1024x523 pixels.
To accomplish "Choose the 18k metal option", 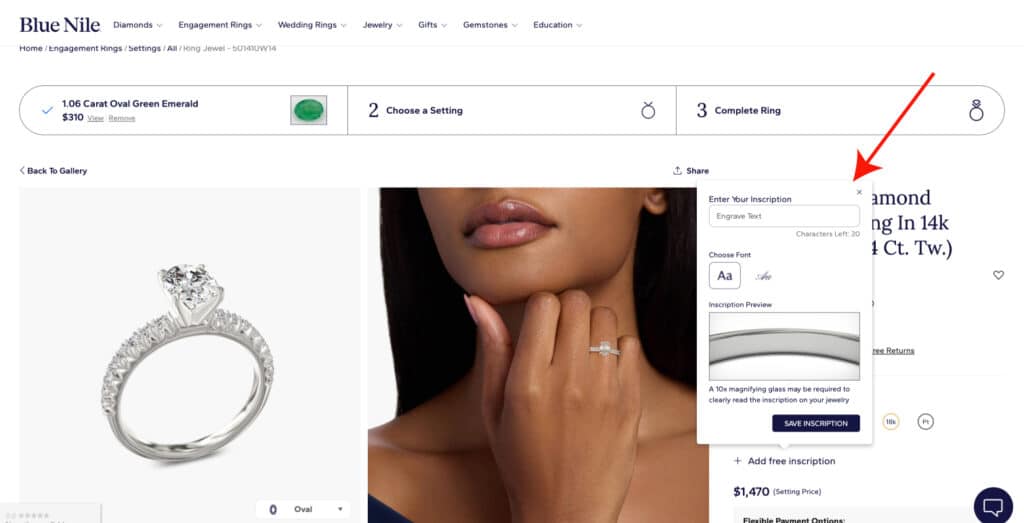I will (x=890, y=422).
